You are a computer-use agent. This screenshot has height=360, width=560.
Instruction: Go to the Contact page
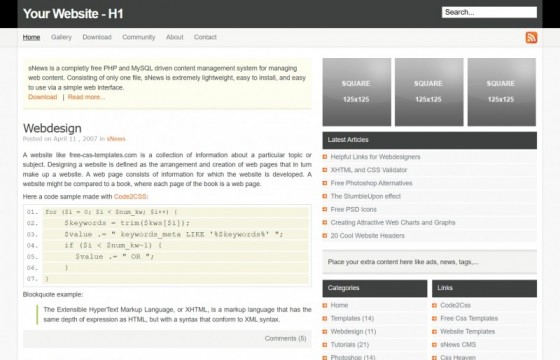[205, 37]
